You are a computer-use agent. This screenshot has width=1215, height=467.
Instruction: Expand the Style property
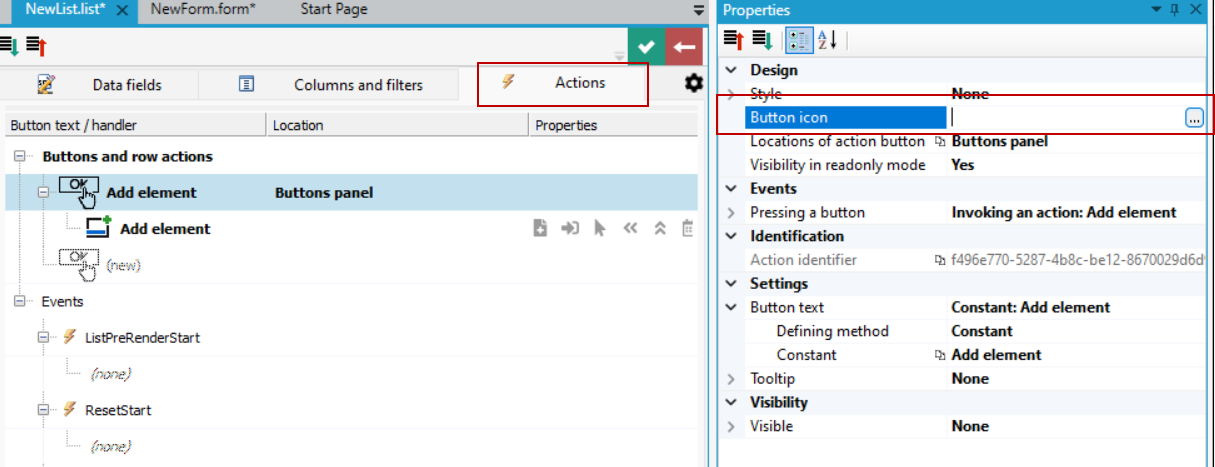[730, 94]
